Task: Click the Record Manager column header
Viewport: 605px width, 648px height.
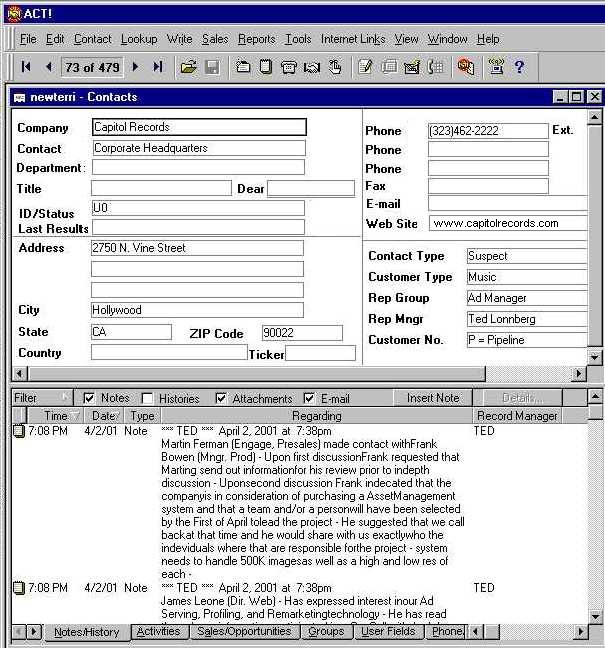Action: click(517, 415)
